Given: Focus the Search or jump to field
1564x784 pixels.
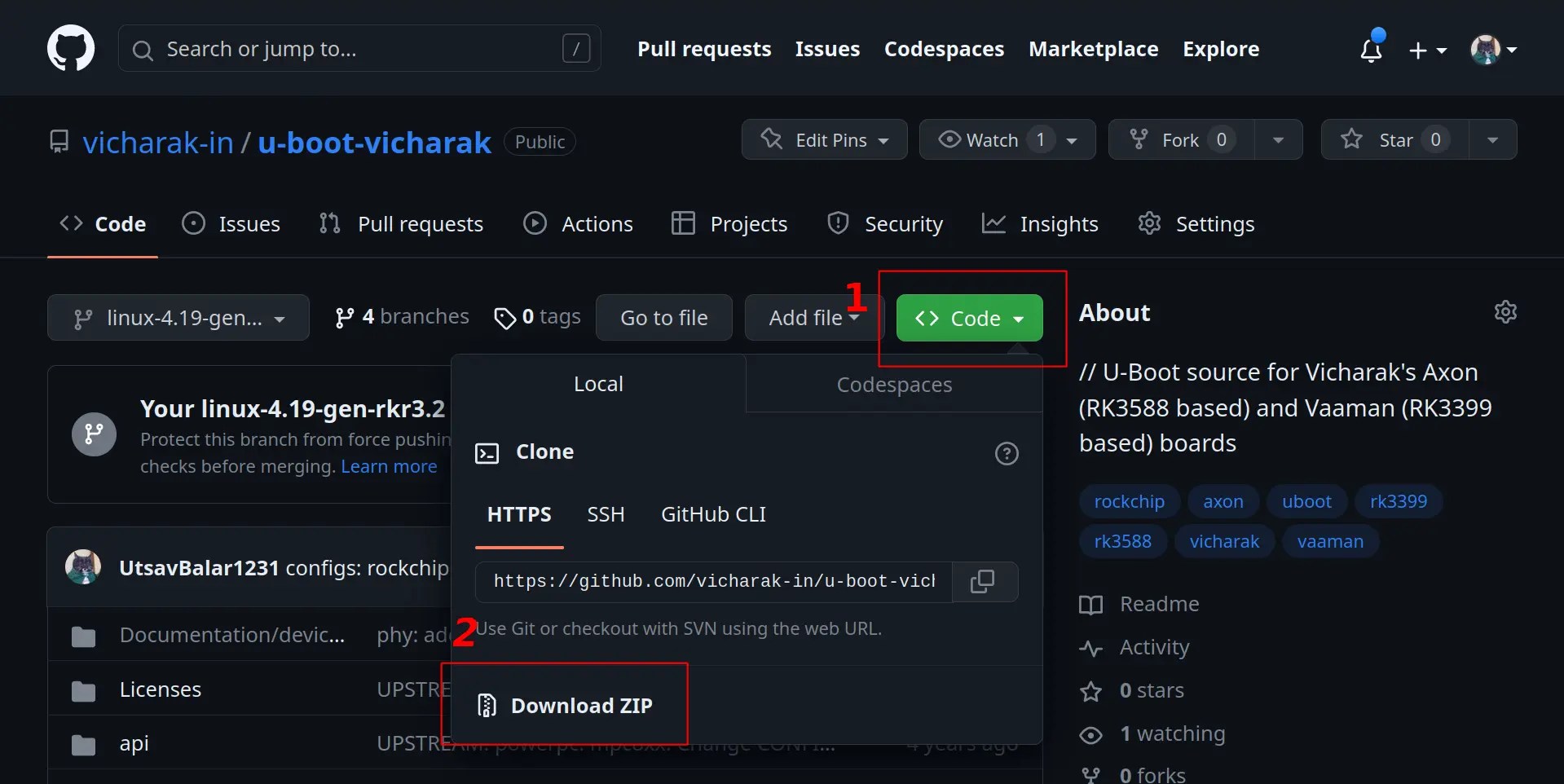Looking at the screenshot, I should pyautogui.click(x=359, y=49).
